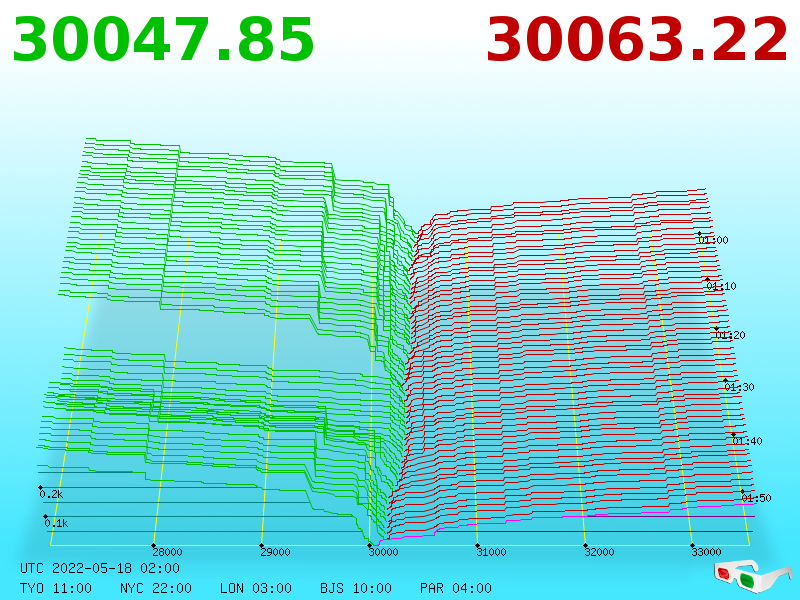Image resolution: width=800 pixels, height=600 pixels.
Task: Click the BJS 10:00 clock text
Action: 356,588
